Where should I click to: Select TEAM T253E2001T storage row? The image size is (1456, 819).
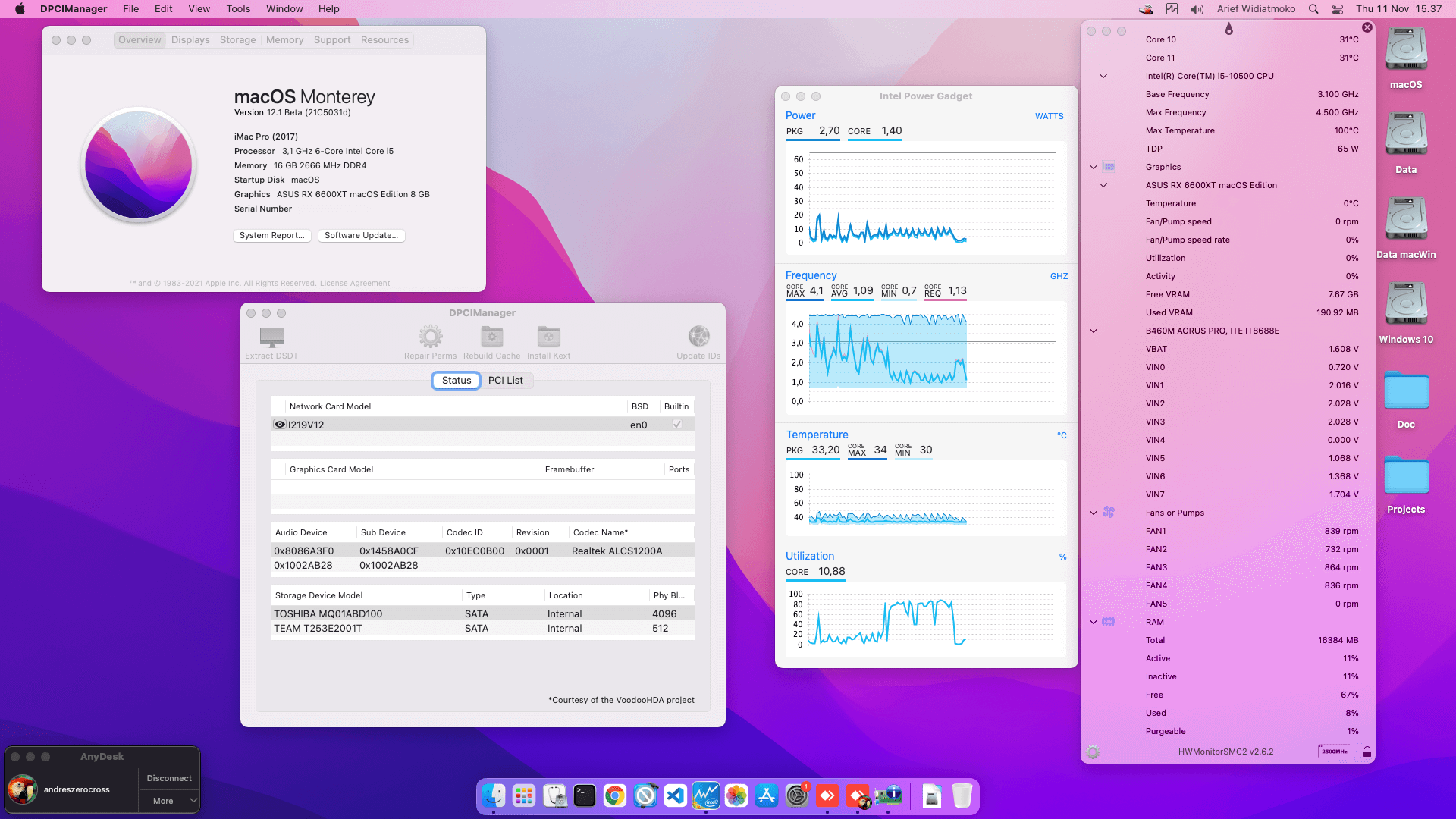pyautogui.click(x=482, y=629)
